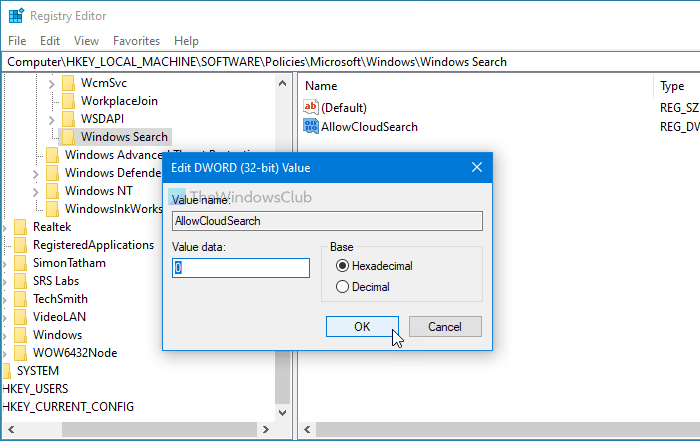700x441 pixels.
Task: Click the WorkplaceJoin folder icon
Action: 68,101
